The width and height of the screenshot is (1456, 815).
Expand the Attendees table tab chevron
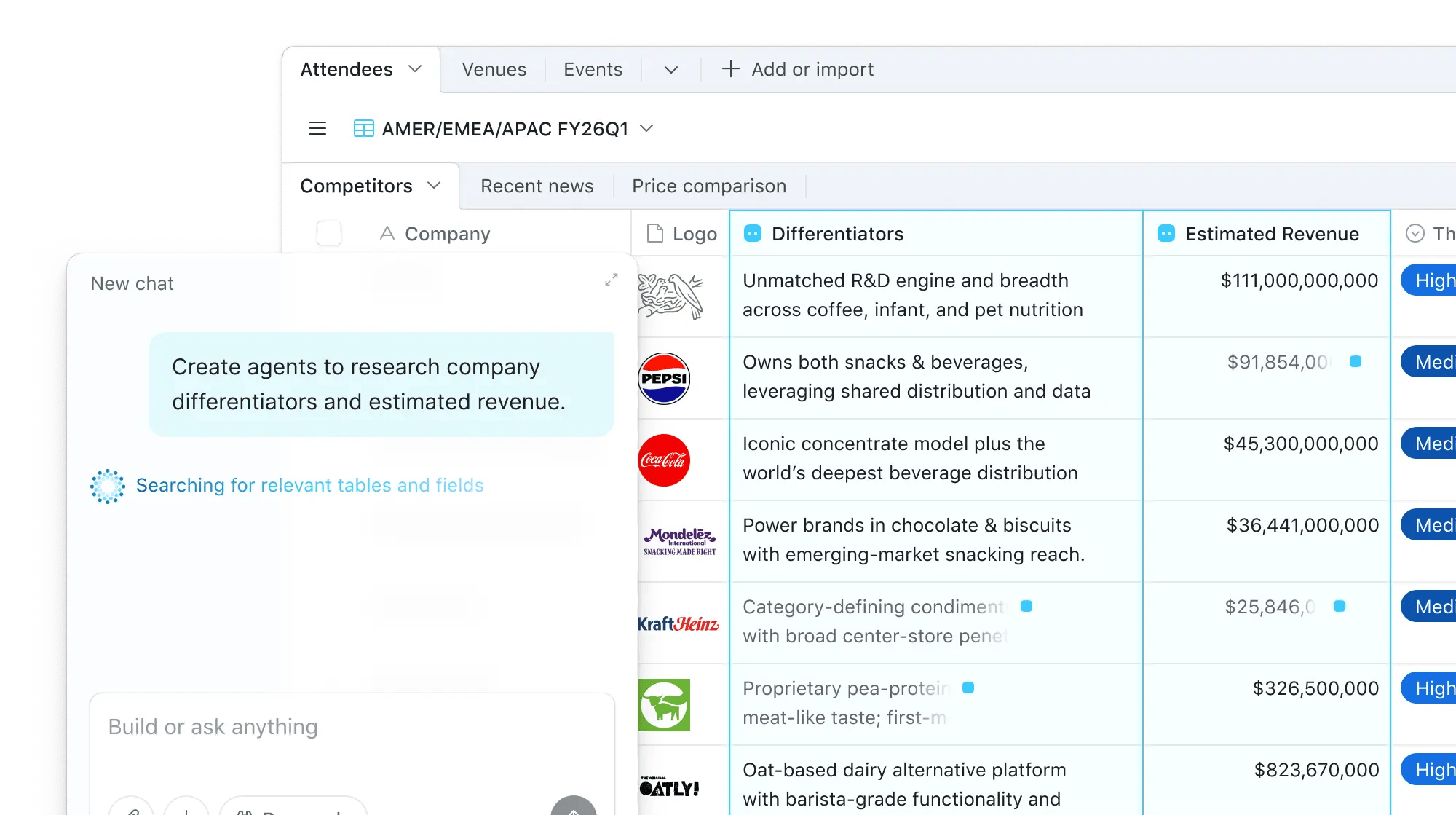click(x=415, y=69)
